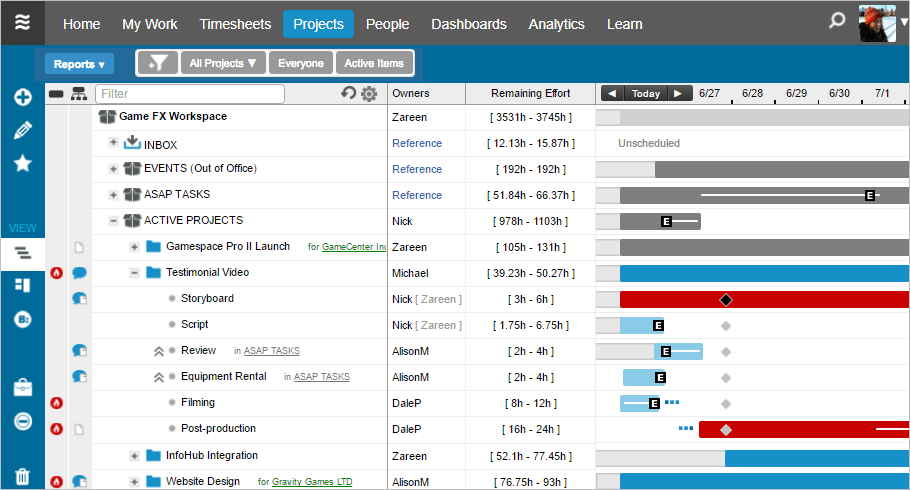The image size is (910, 490).
Task: Toggle the Active Items filter button
Action: point(374,63)
